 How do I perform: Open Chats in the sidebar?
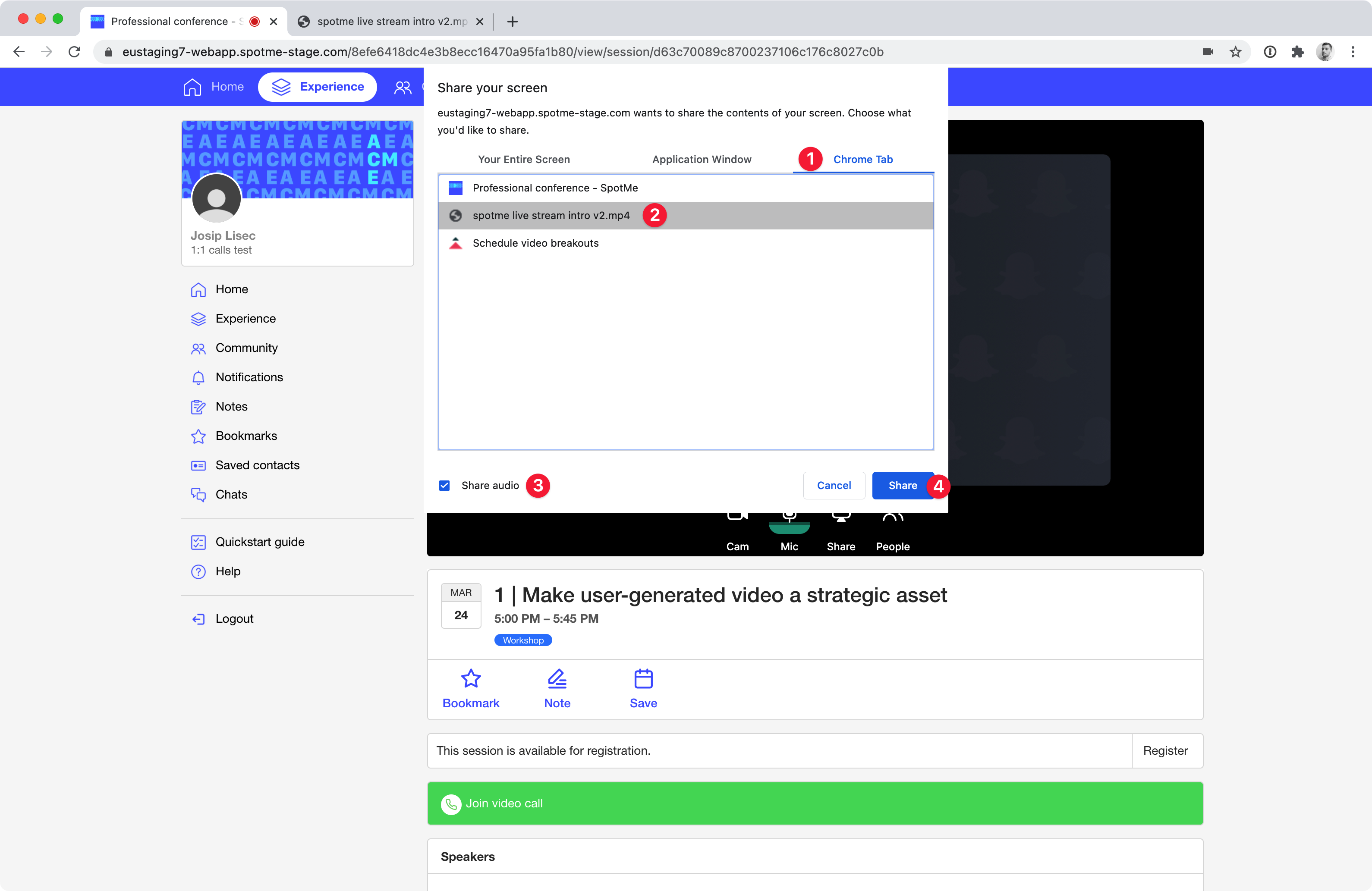(x=219, y=495)
